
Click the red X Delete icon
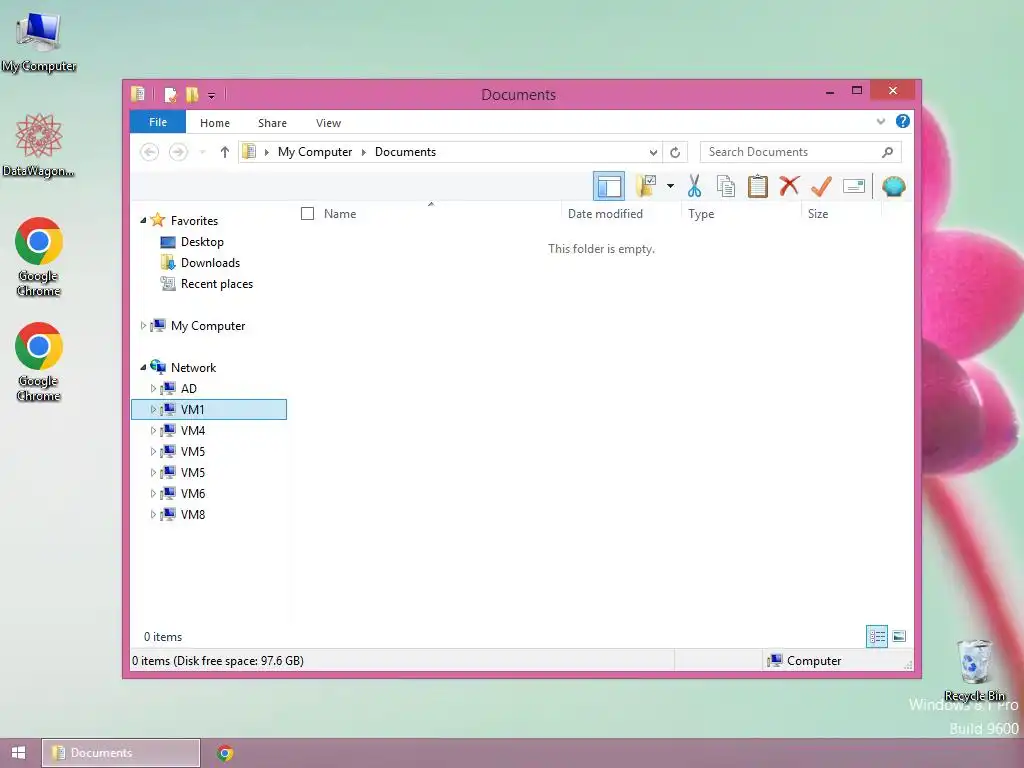pyautogui.click(x=789, y=186)
